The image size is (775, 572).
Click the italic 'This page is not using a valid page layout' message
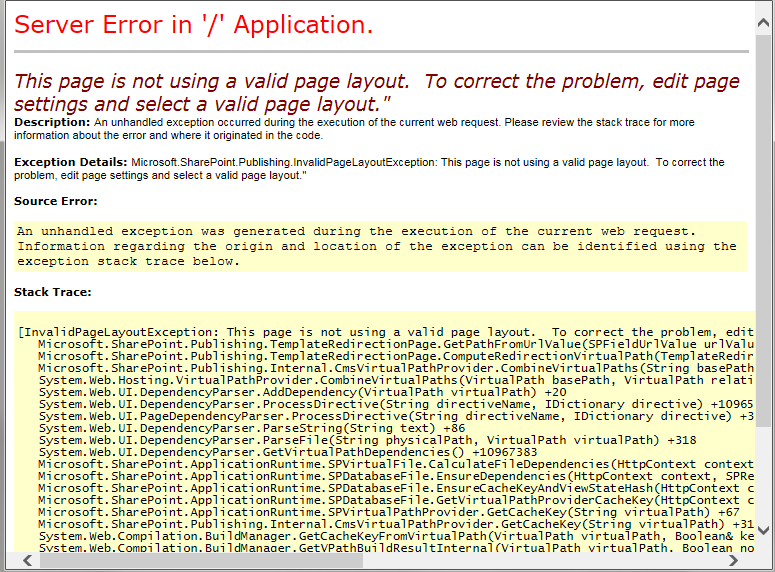click(x=377, y=92)
